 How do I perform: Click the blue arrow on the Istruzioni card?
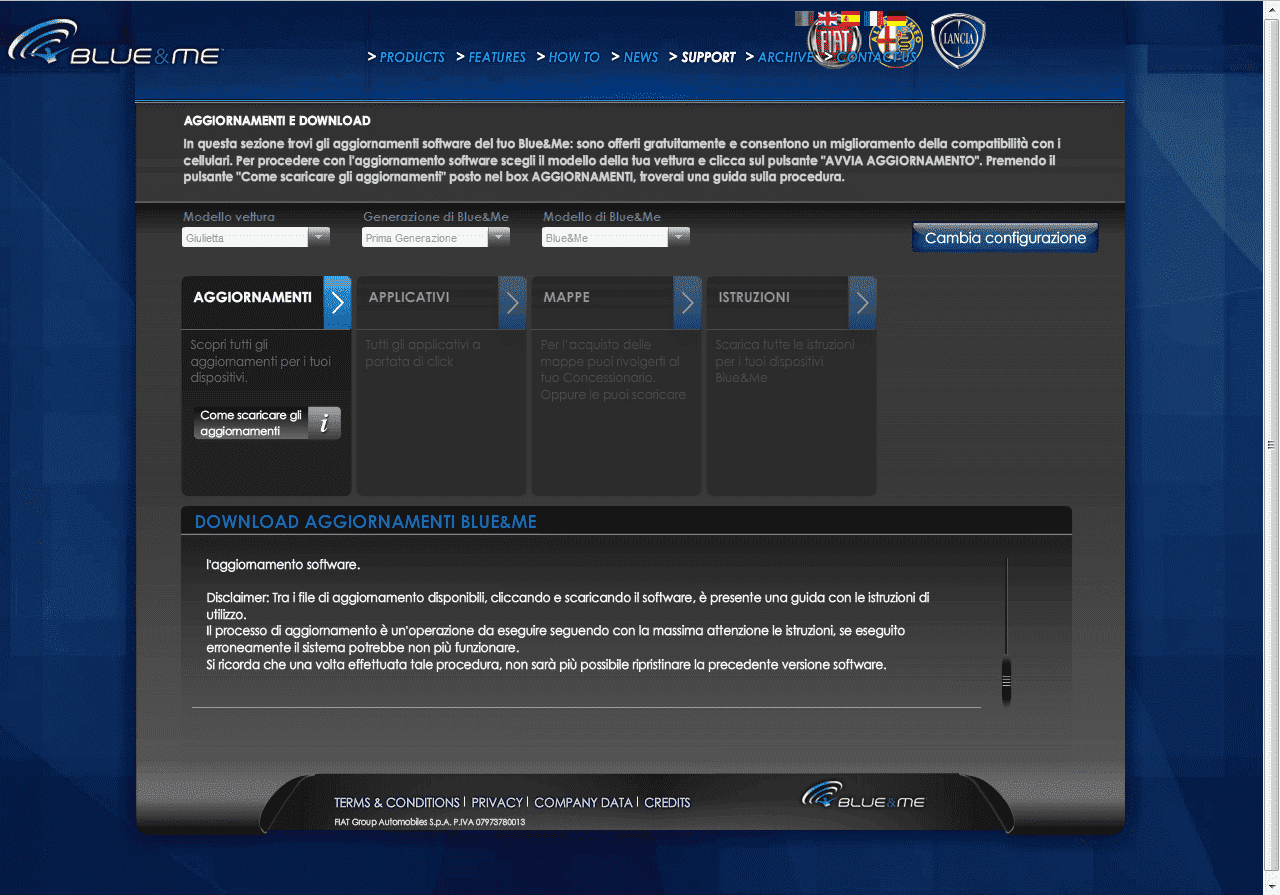[x=862, y=302]
